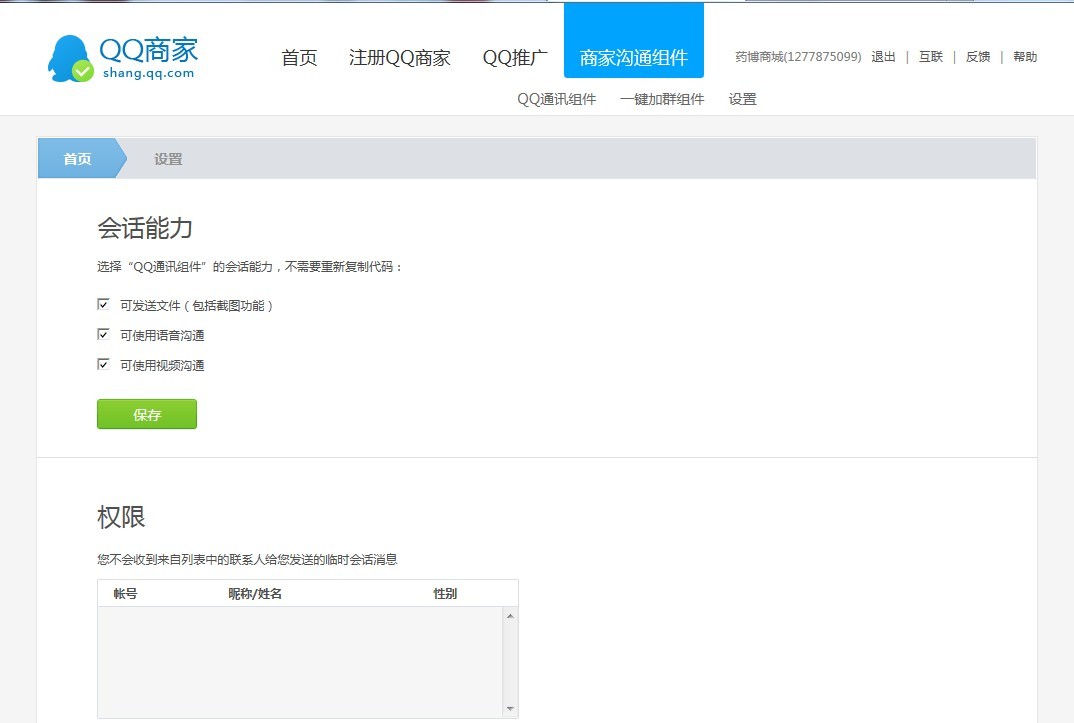Click the 昵称/姓名 column header
The height and width of the screenshot is (723, 1074).
255,594
